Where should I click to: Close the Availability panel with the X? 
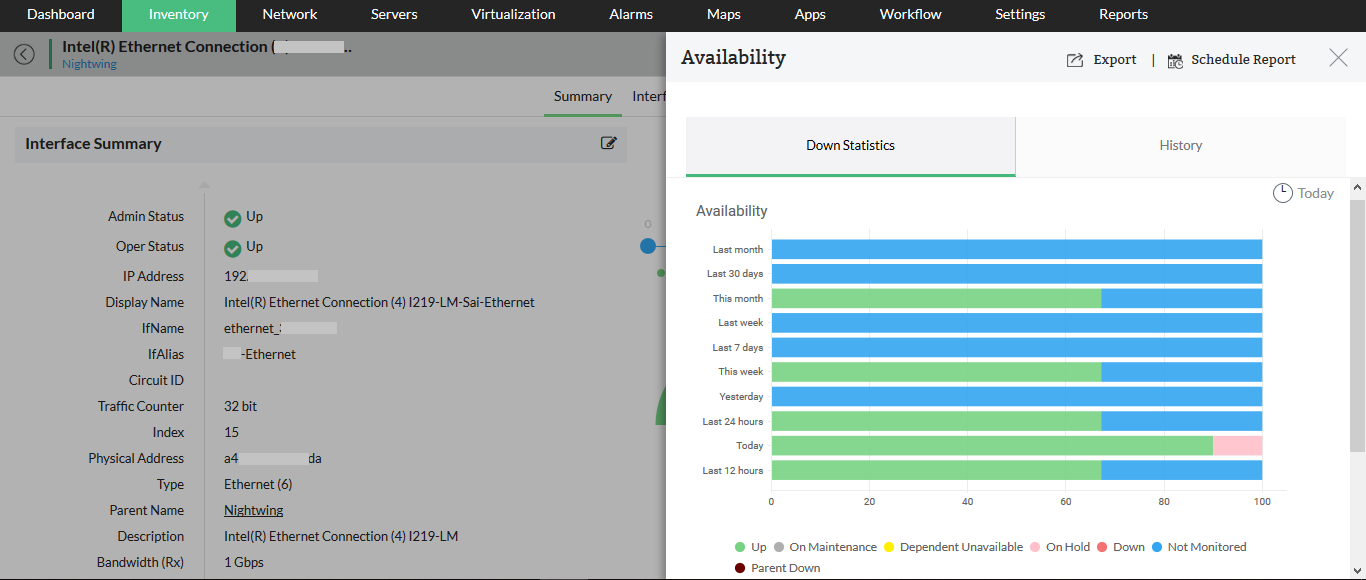point(1338,57)
